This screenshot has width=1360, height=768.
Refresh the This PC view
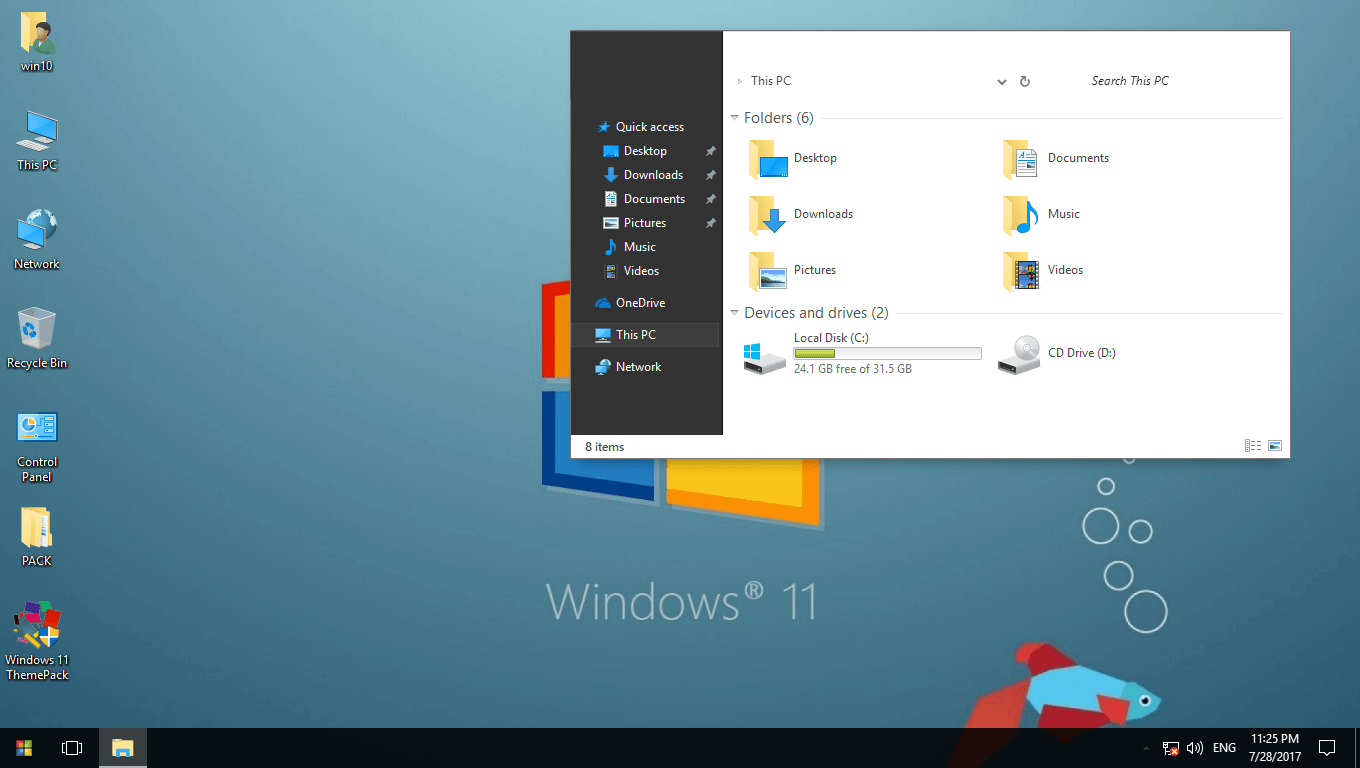(1025, 81)
